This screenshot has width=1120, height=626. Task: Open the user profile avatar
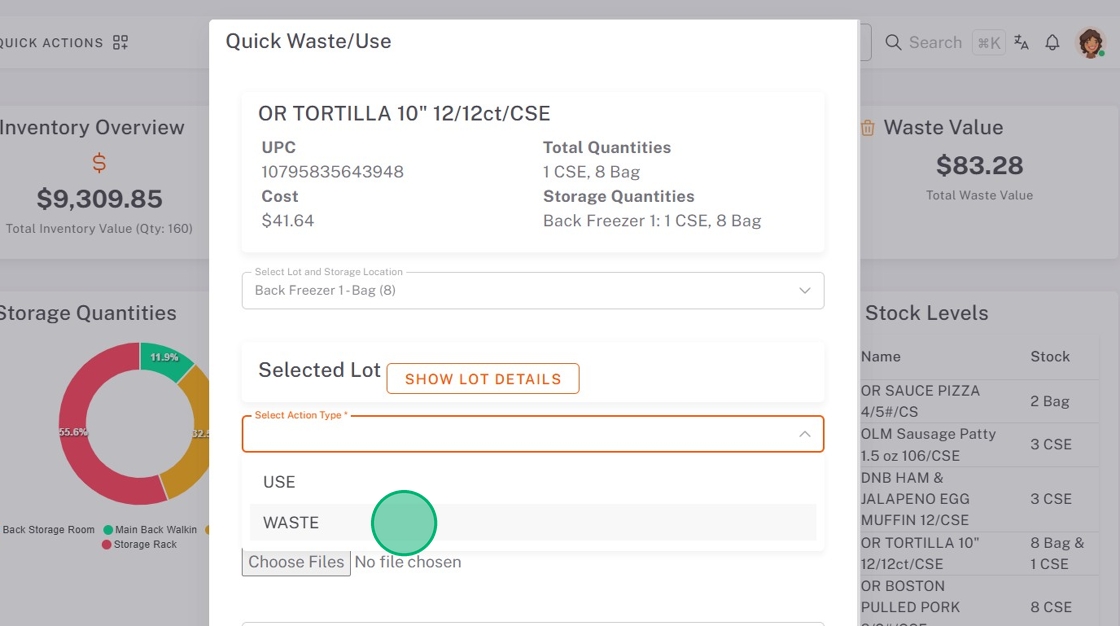[1090, 42]
